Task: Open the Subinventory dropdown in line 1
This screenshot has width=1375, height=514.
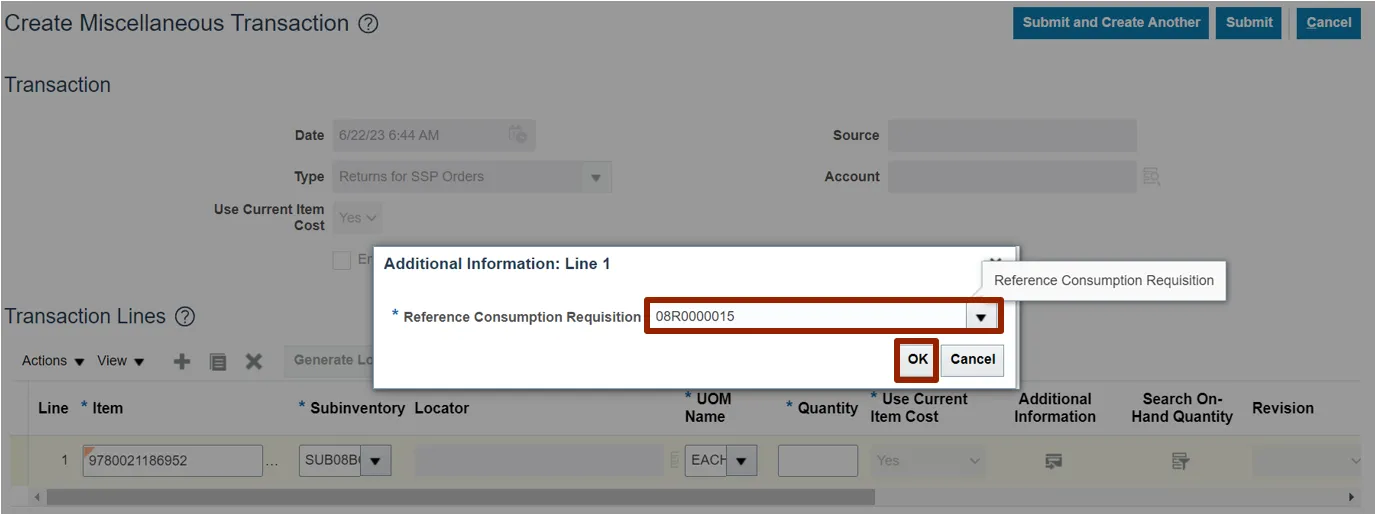Action: pyautogui.click(x=375, y=460)
